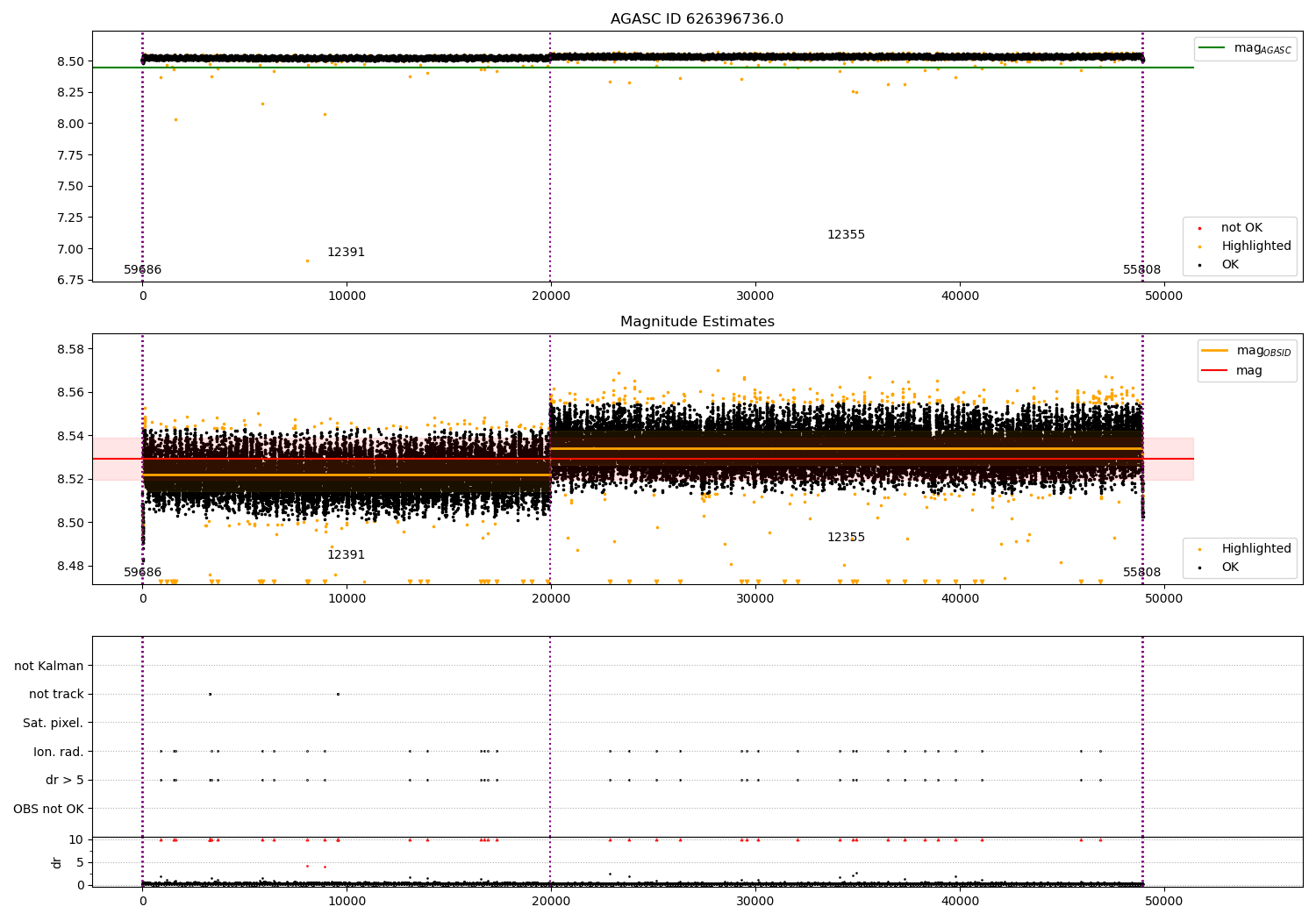Click the 7.25 y-axis tick label
This screenshot has width=1316, height=921.
tap(70, 218)
